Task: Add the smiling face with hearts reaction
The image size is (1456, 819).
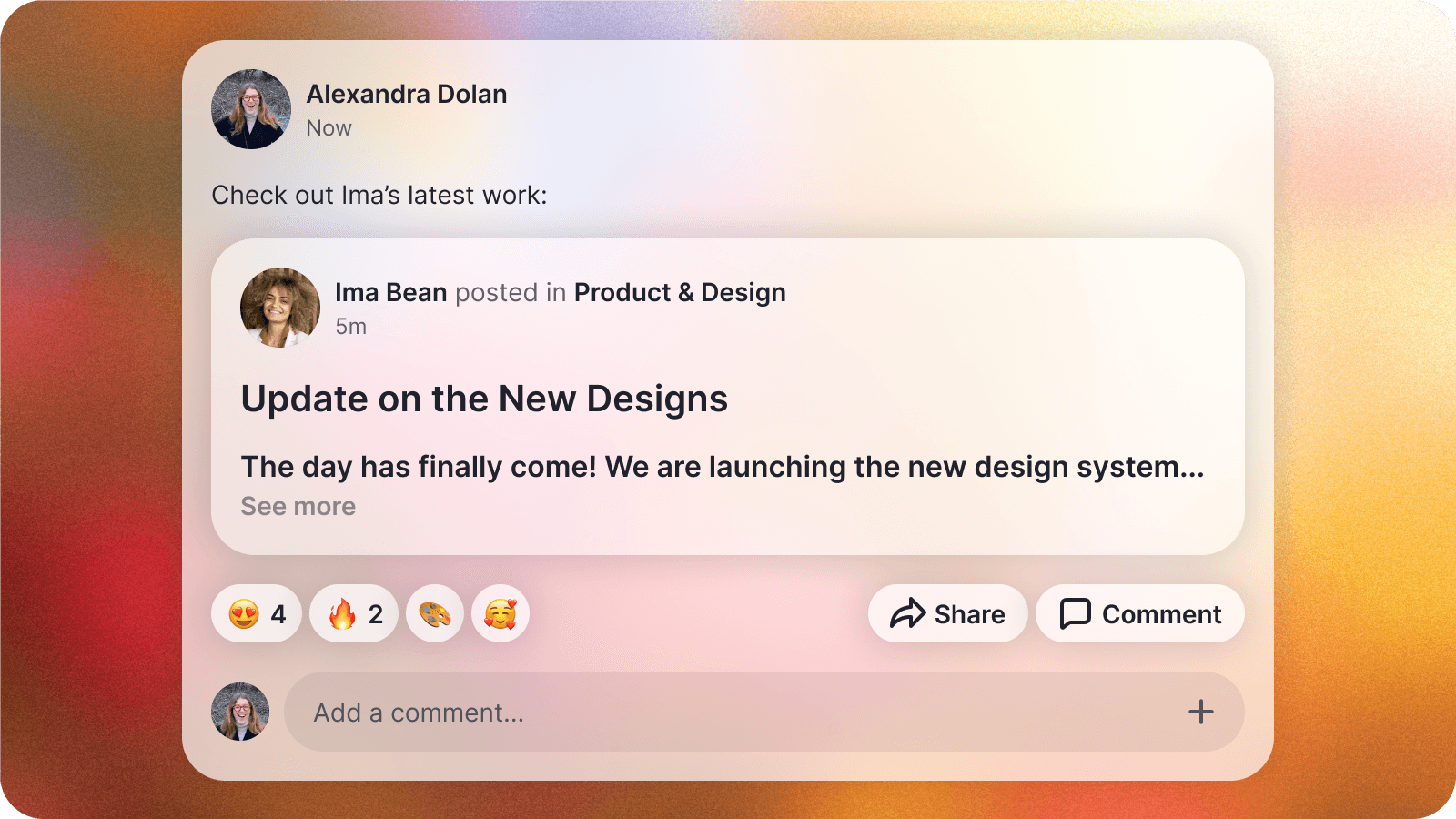Action: pyautogui.click(x=500, y=614)
